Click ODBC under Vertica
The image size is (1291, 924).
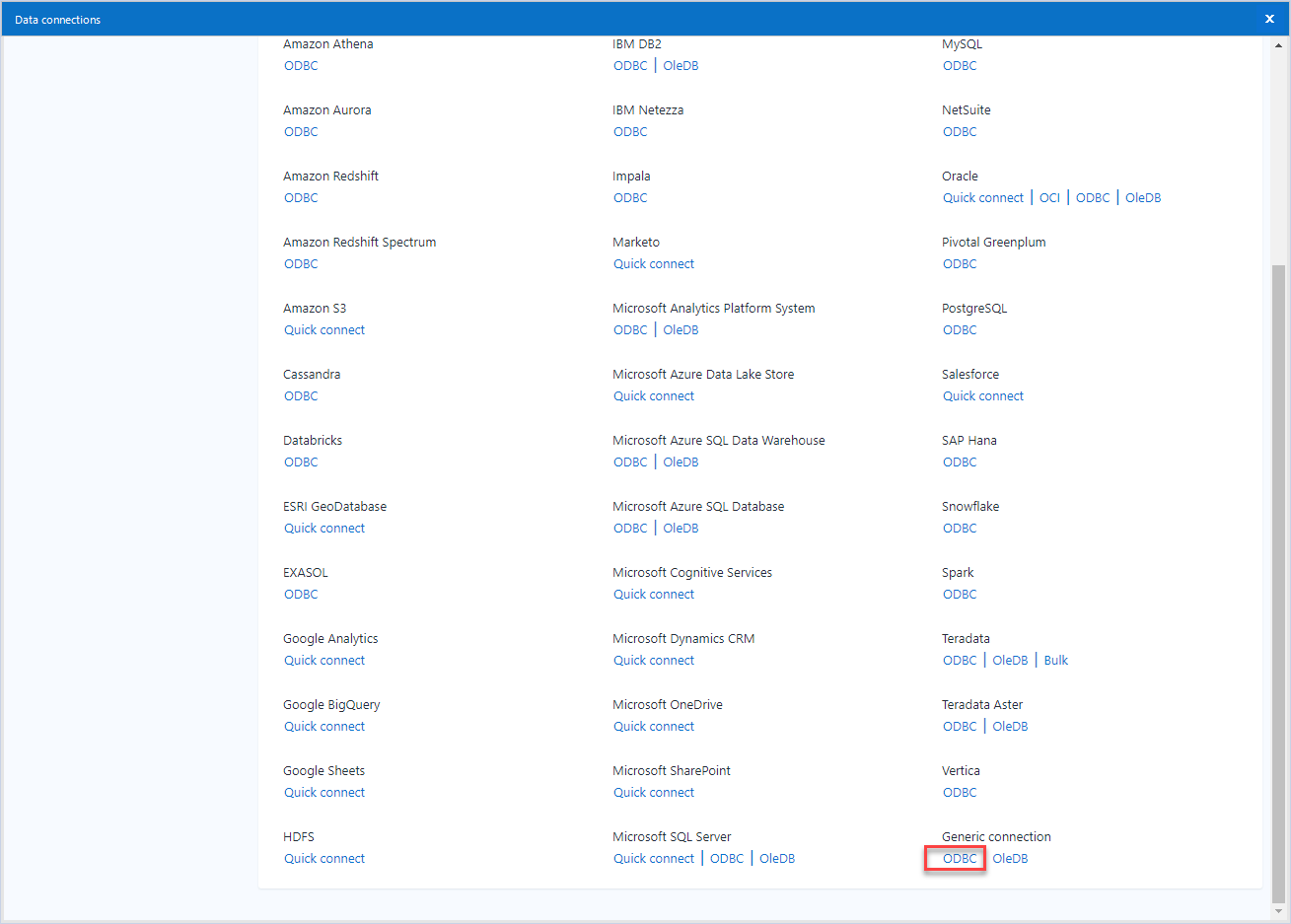pyautogui.click(x=960, y=792)
